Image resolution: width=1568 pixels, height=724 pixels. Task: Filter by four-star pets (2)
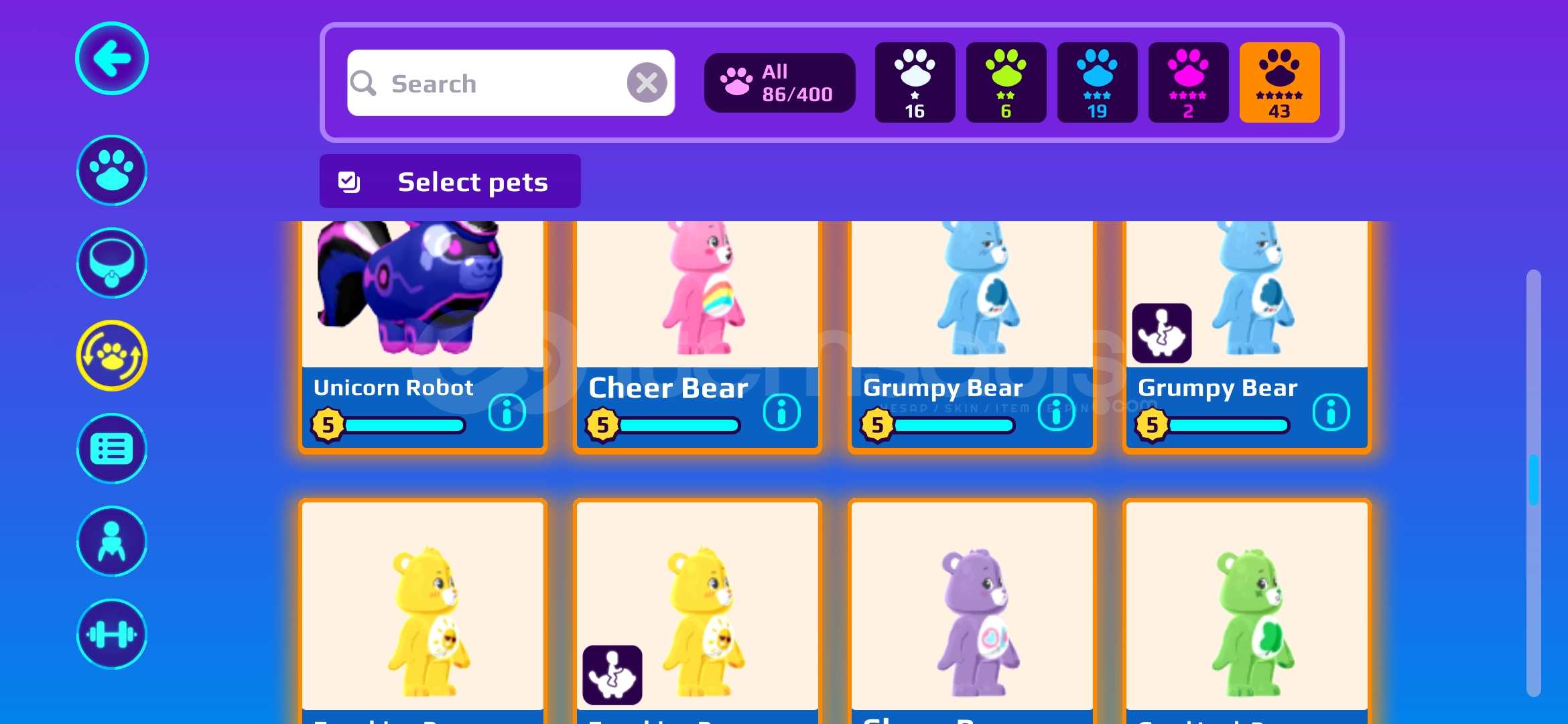tap(1189, 82)
